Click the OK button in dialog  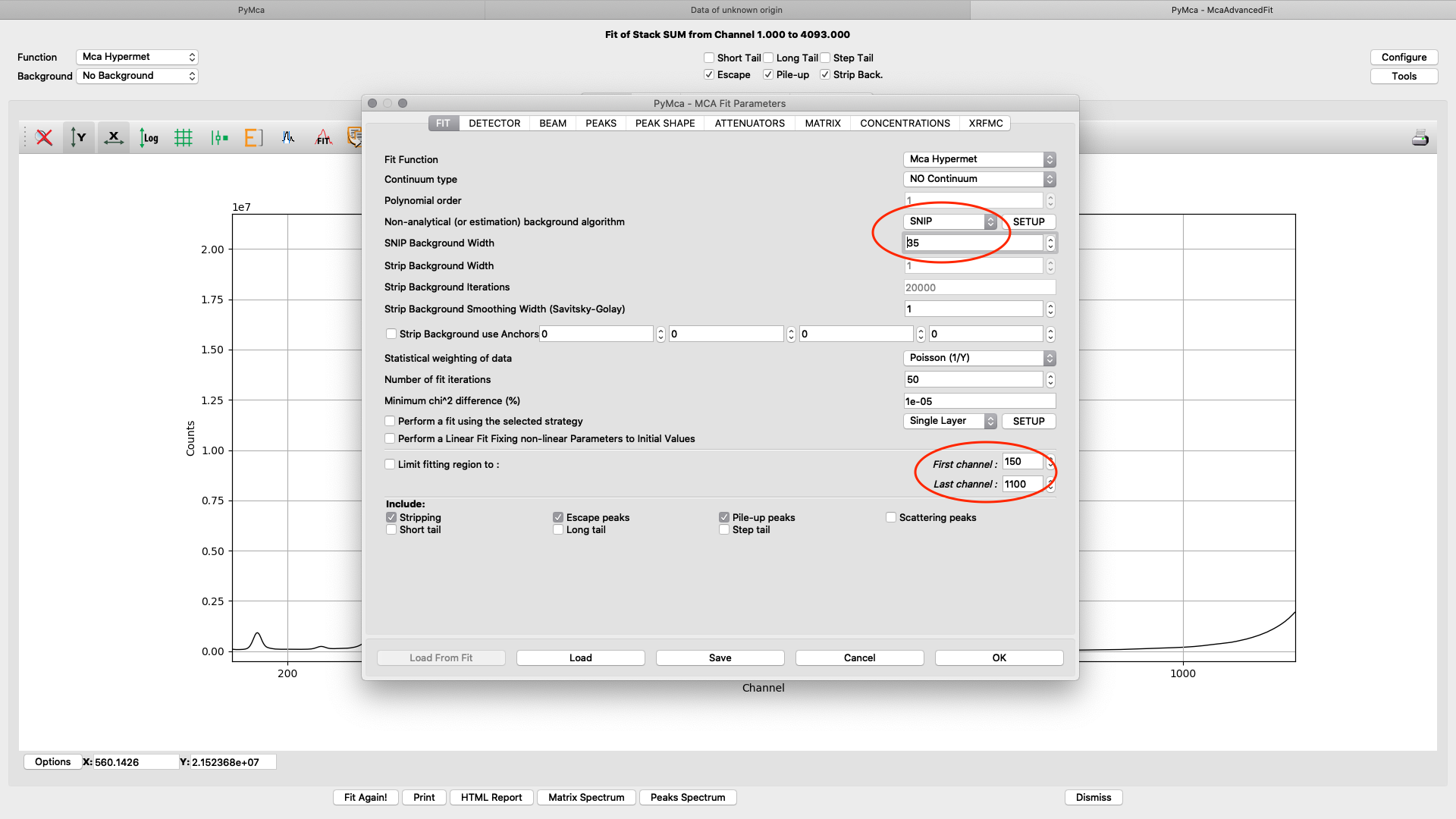click(999, 657)
